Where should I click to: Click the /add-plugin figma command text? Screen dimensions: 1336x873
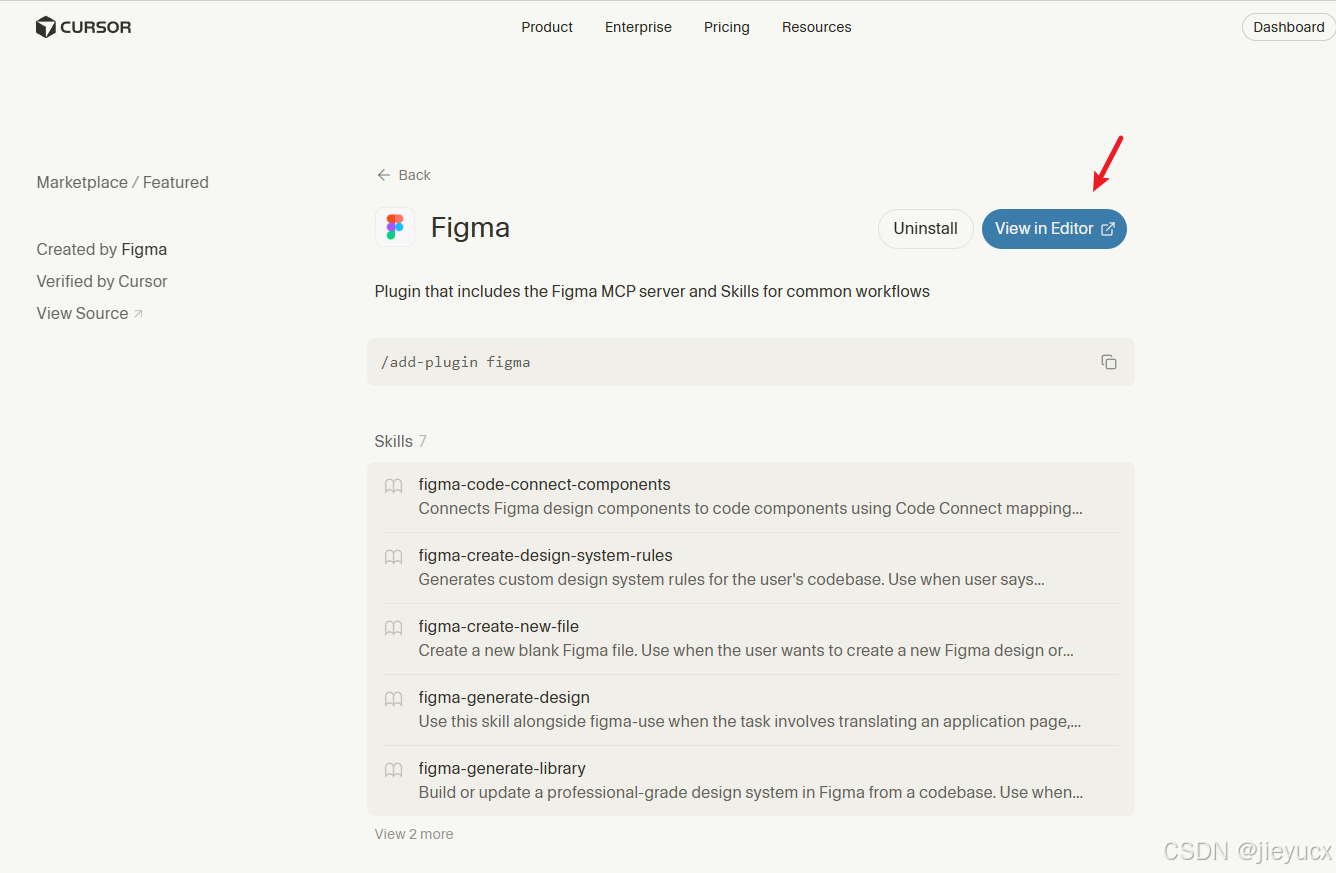(455, 362)
